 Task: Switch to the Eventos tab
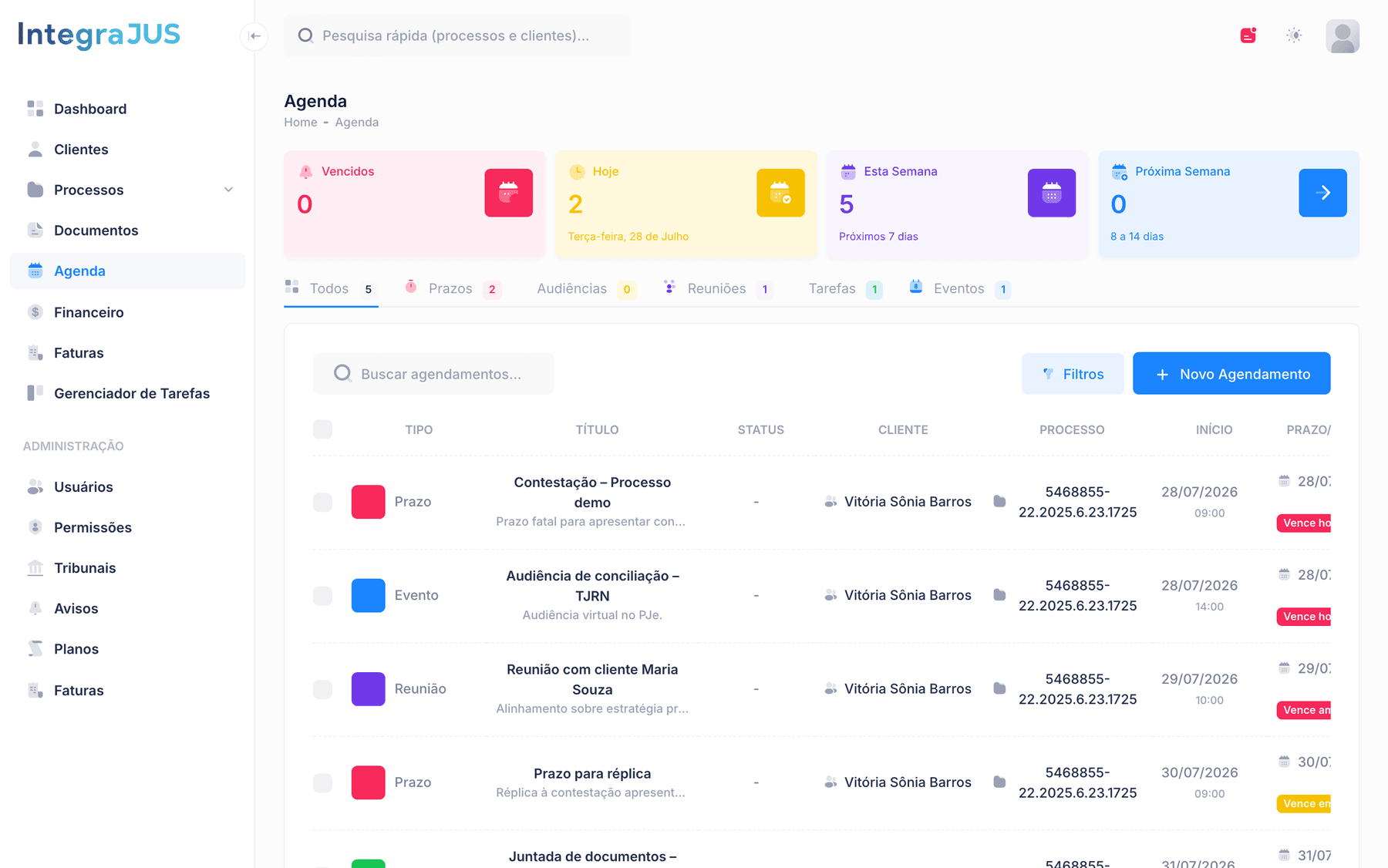(960, 289)
